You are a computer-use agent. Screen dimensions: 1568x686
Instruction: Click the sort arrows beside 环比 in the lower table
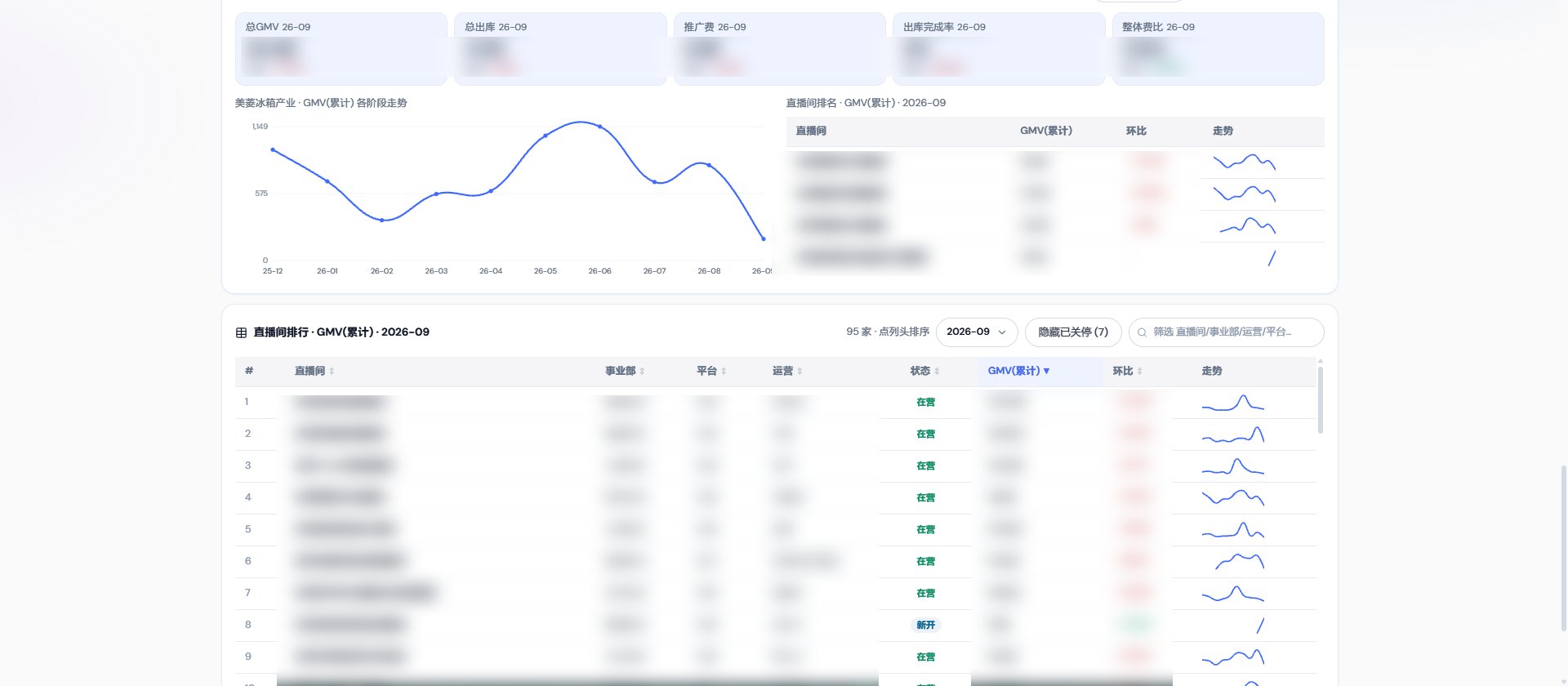(1139, 372)
